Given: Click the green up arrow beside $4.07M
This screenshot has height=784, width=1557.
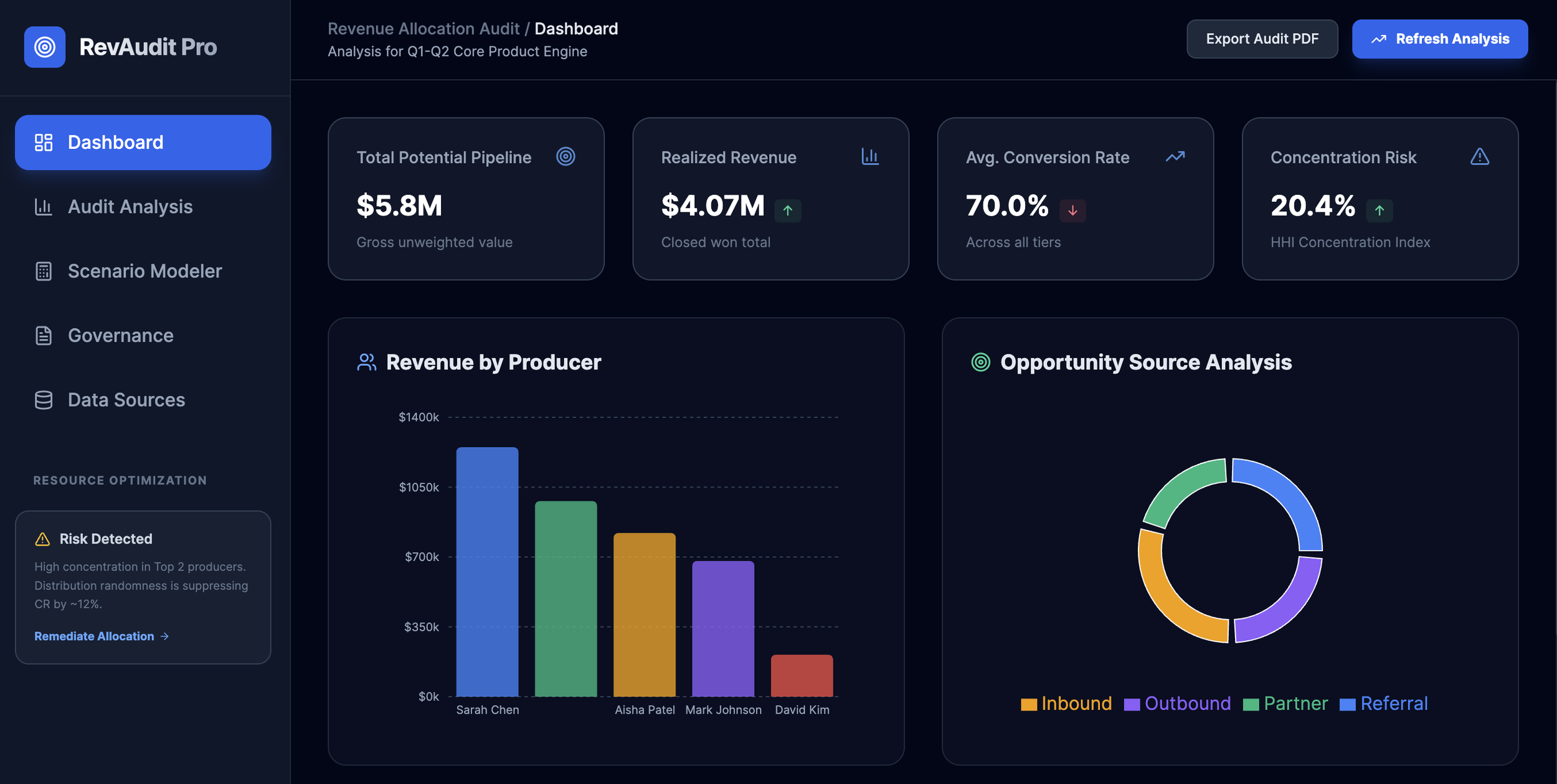Looking at the screenshot, I should point(787,210).
